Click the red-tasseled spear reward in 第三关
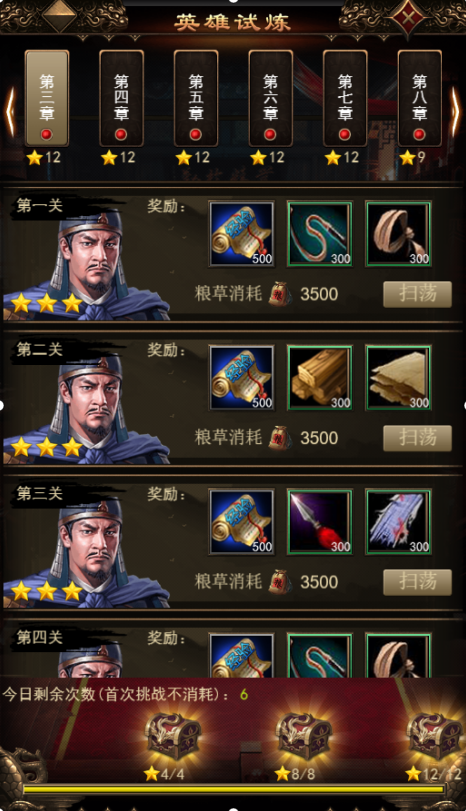This screenshot has width=466, height=811. pos(320,522)
